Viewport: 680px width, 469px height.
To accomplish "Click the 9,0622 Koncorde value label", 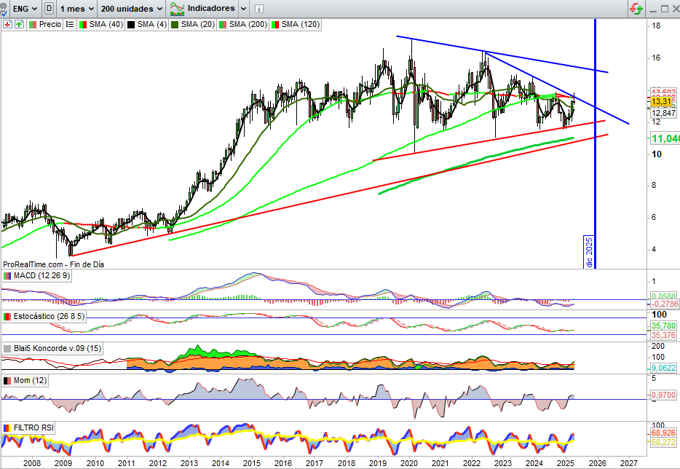I will point(664,368).
